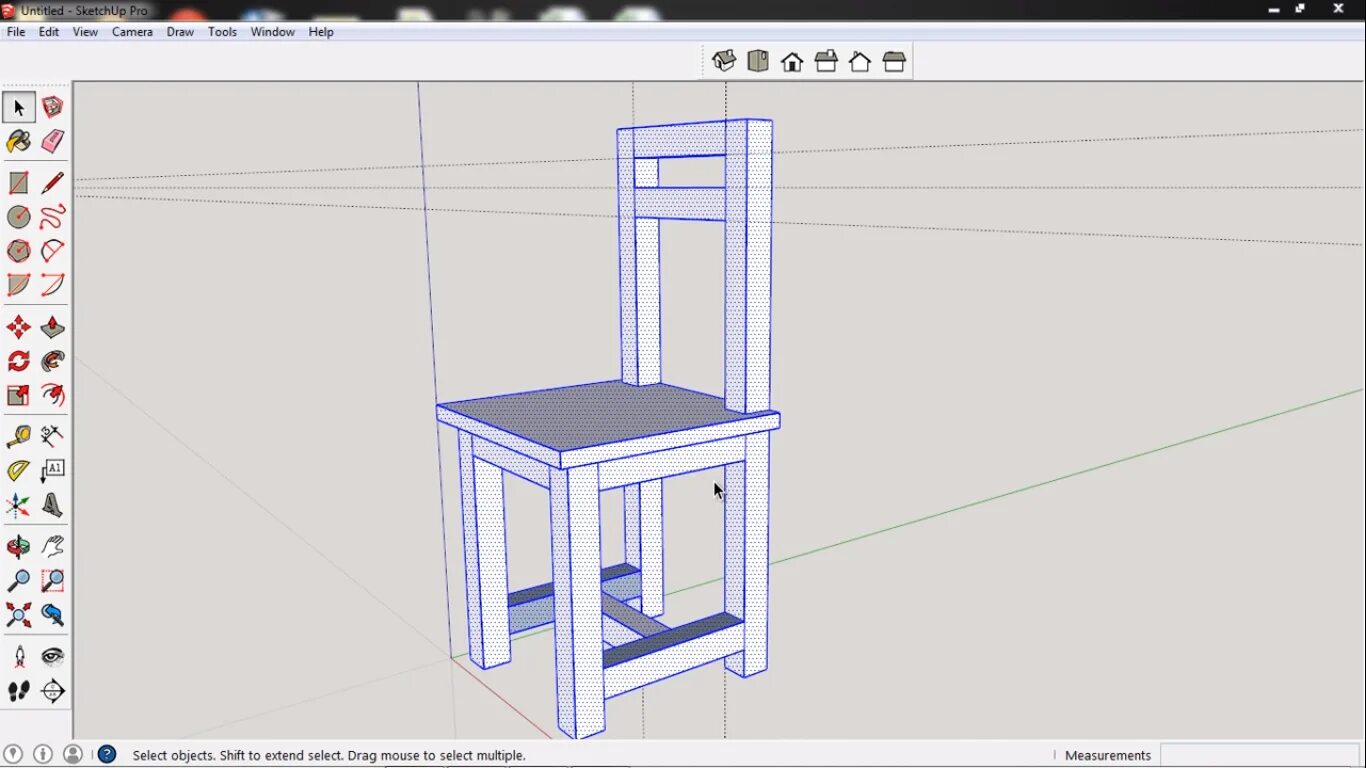Screen dimensions: 1366x768
Task: Choose the Circle tool
Action: tap(19, 217)
